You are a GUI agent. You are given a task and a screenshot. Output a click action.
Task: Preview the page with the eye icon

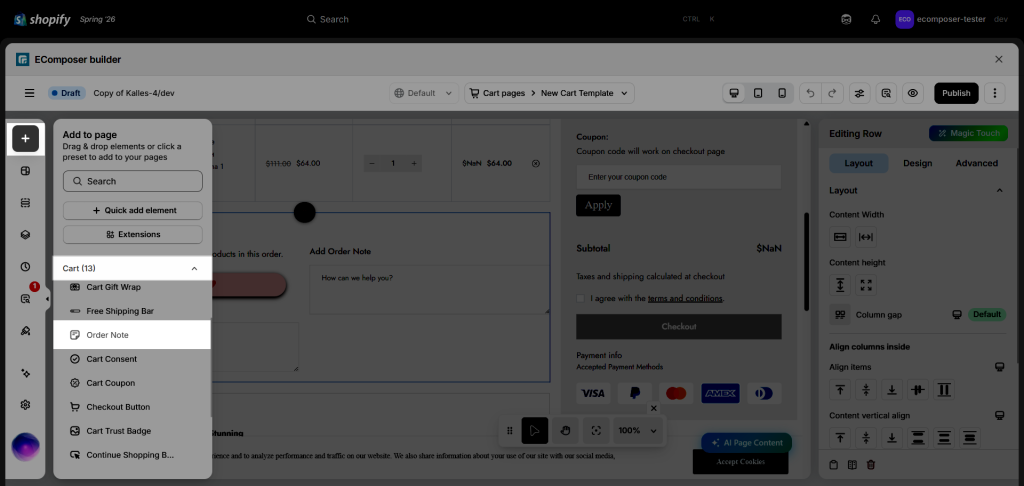[913, 93]
